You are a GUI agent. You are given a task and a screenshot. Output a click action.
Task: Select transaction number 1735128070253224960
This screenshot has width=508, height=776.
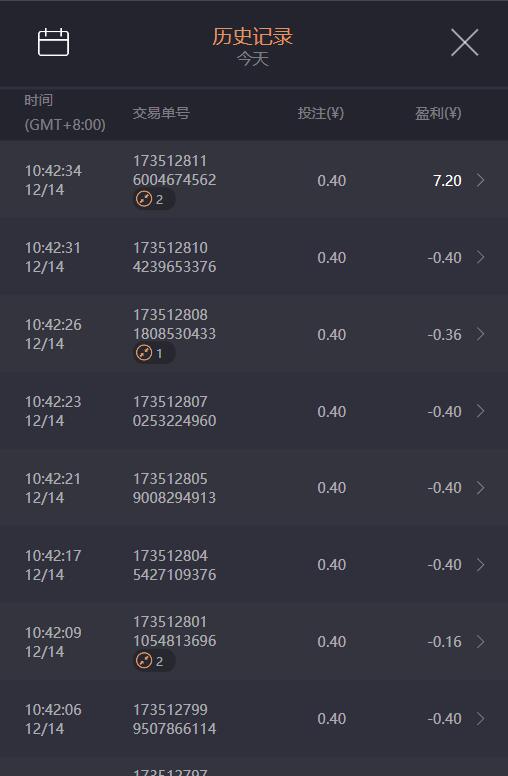pyautogui.click(x=174, y=411)
